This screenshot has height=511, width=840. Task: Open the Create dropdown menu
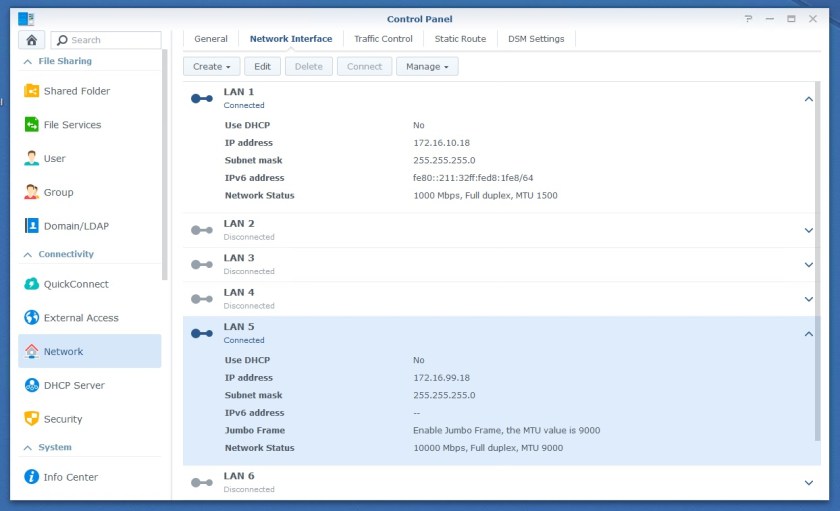pyautogui.click(x=211, y=67)
